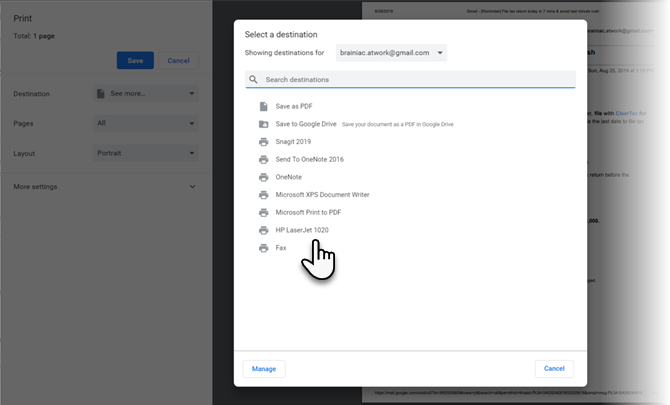Click Cancel in the Print panel
The image size is (670, 405).
tap(179, 61)
